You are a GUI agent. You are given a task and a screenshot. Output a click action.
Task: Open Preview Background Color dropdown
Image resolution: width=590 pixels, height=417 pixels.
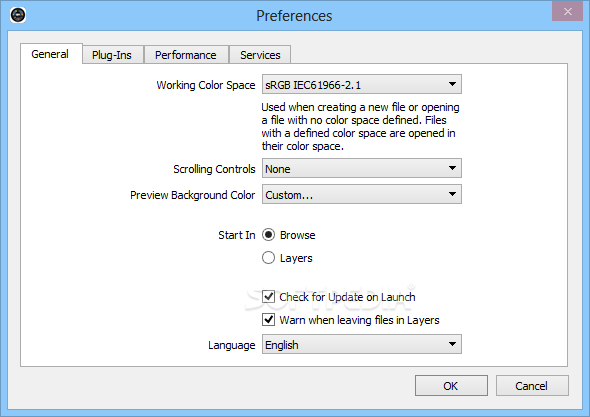362,194
